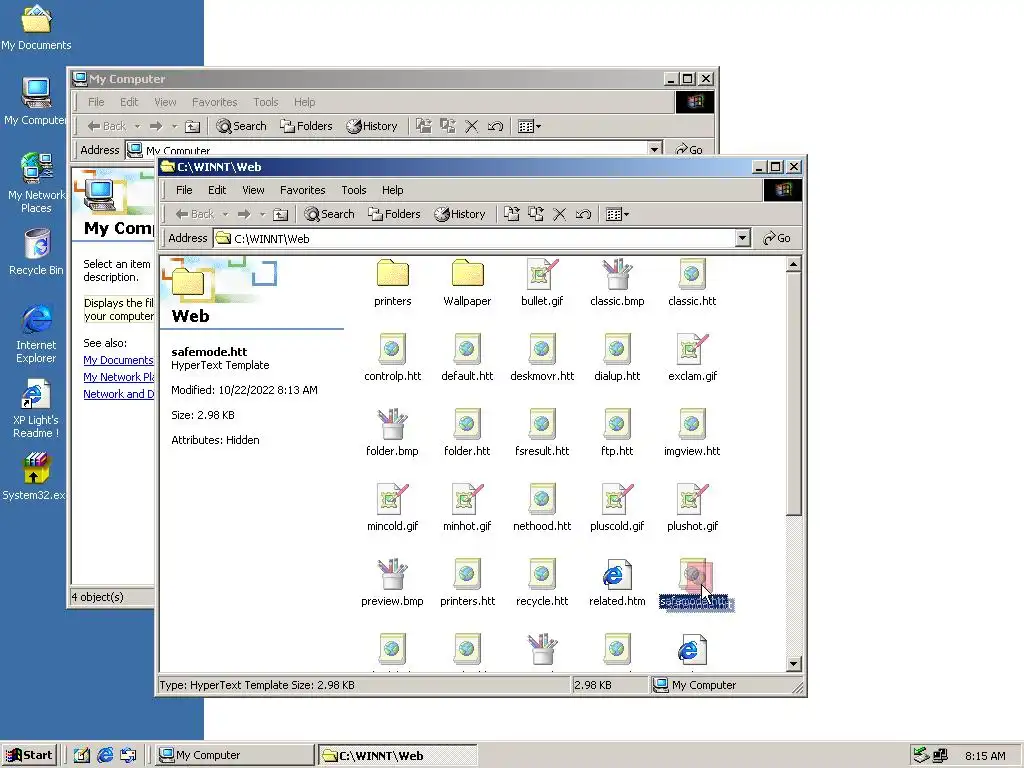Open the Wallpaper folder

[x=467, y=273]
